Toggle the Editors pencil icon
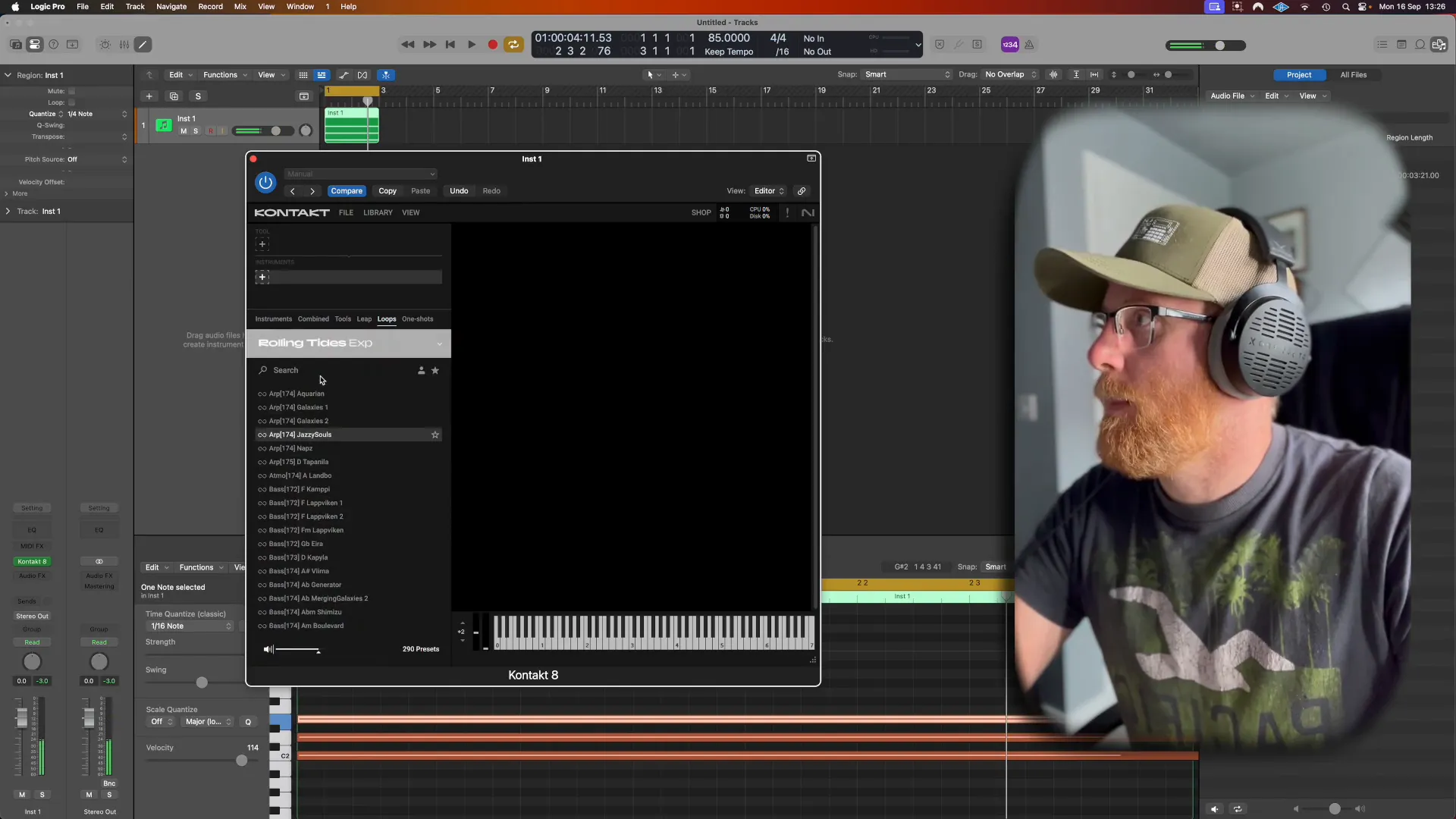Viewport: 1456px width, 819px height. [143, 45]
